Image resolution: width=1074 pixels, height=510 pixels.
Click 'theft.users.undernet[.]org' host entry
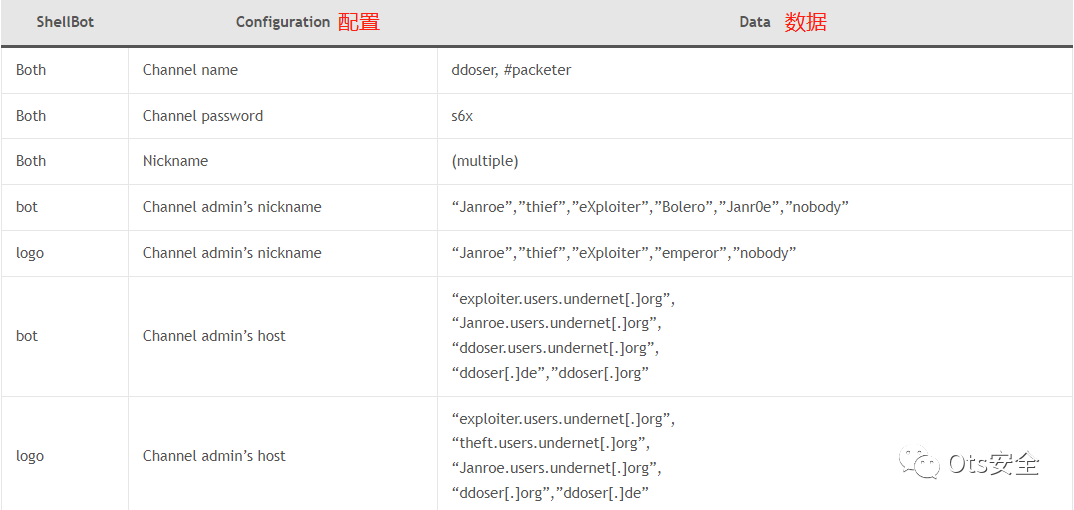click(x=551, y=442)
